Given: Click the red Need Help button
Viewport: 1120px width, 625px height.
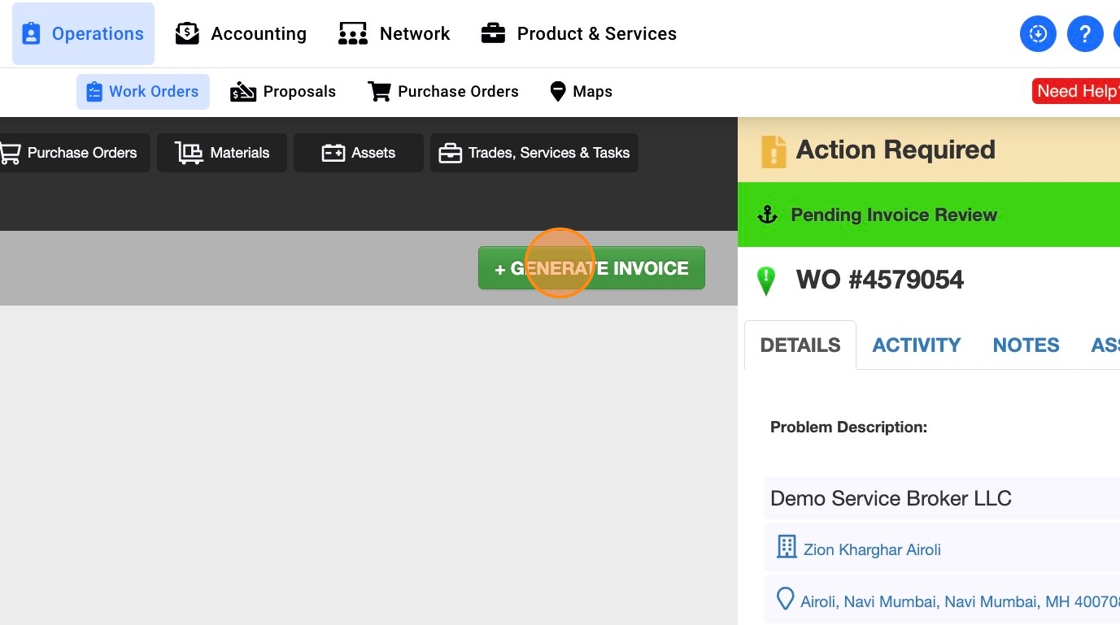Looking at the screenshot, I should coord(1077,91).
